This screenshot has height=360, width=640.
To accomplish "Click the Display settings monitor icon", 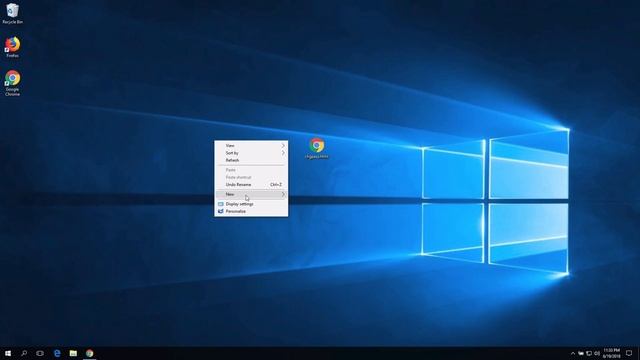I will coord(220,204).
